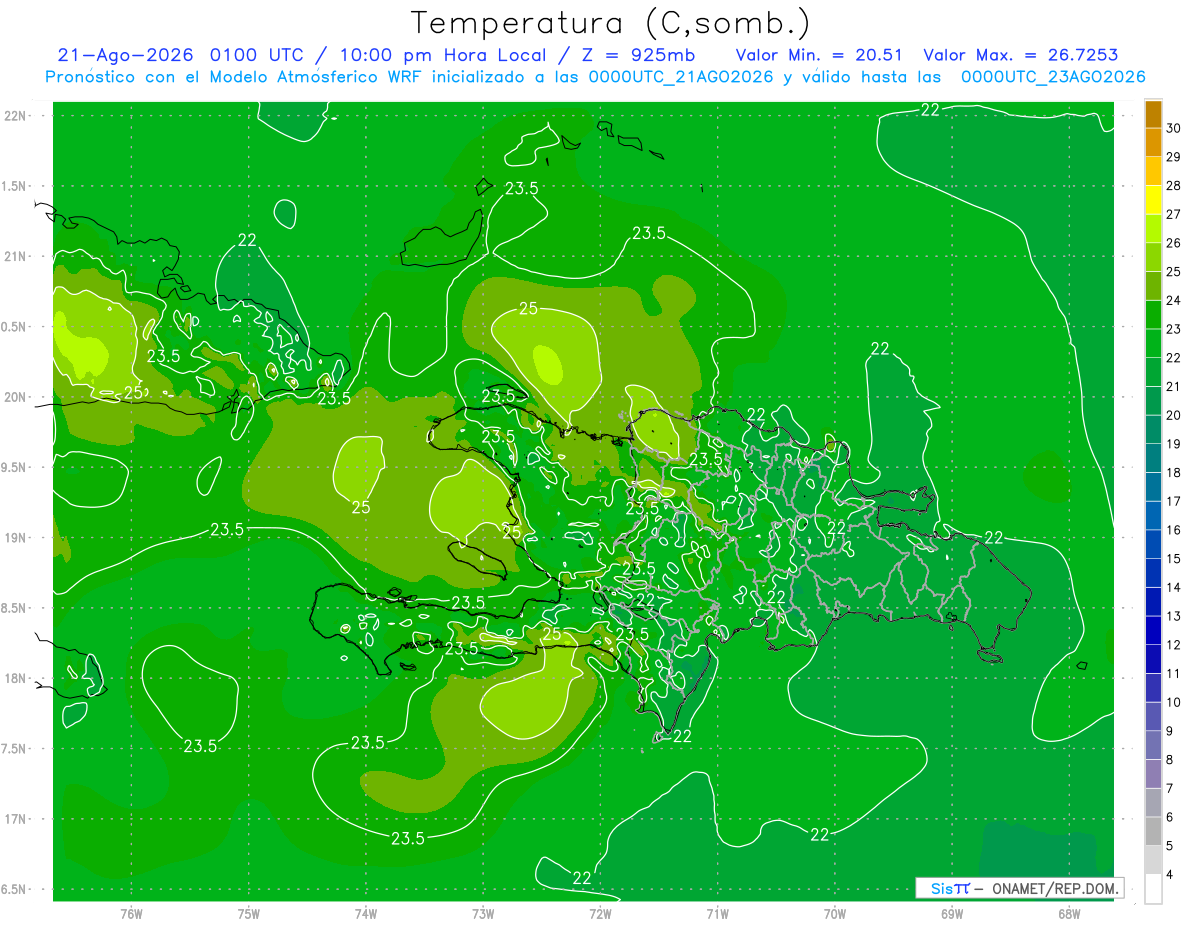Click the '9.5N' latitude axis label

(15, 467)
